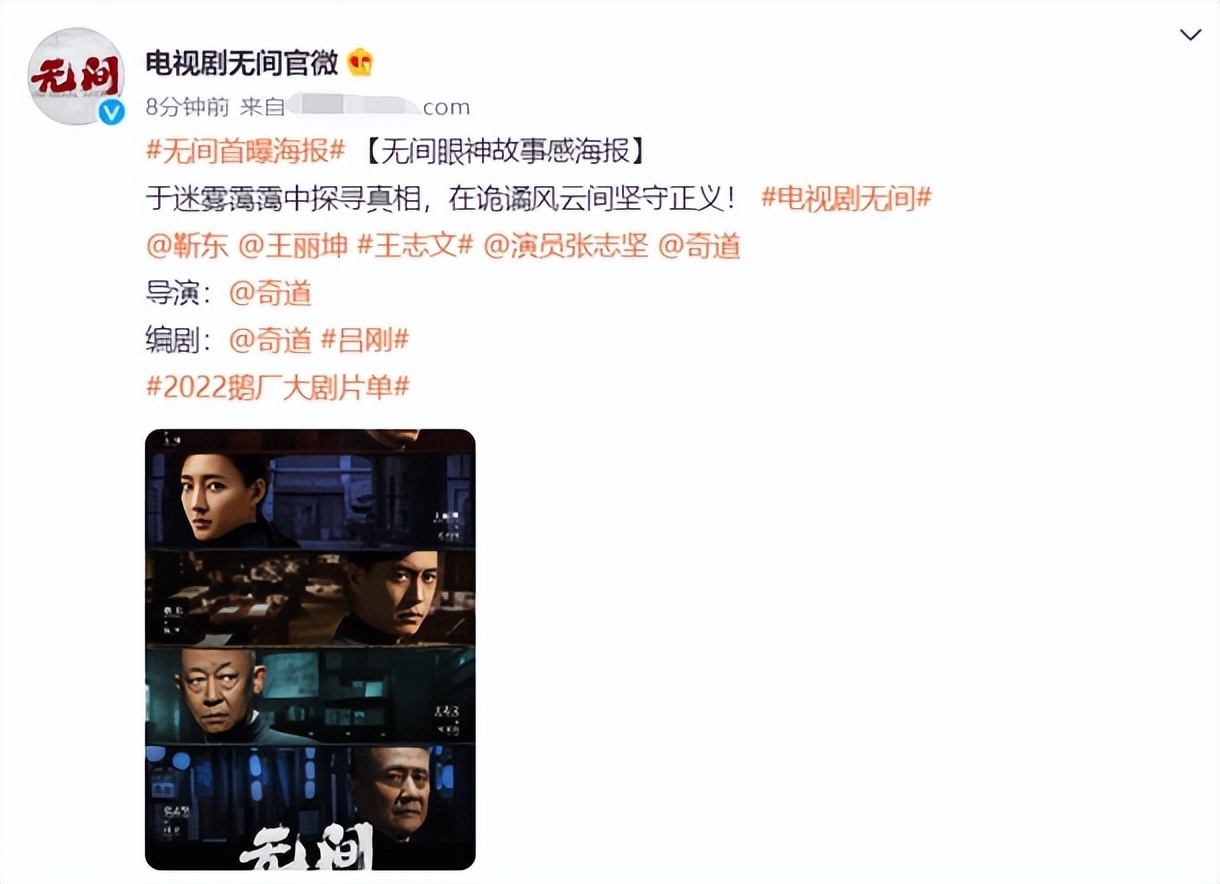Open 电视剧无间官微 profile name
This screenshot has height=884, width=1220.
242,64
